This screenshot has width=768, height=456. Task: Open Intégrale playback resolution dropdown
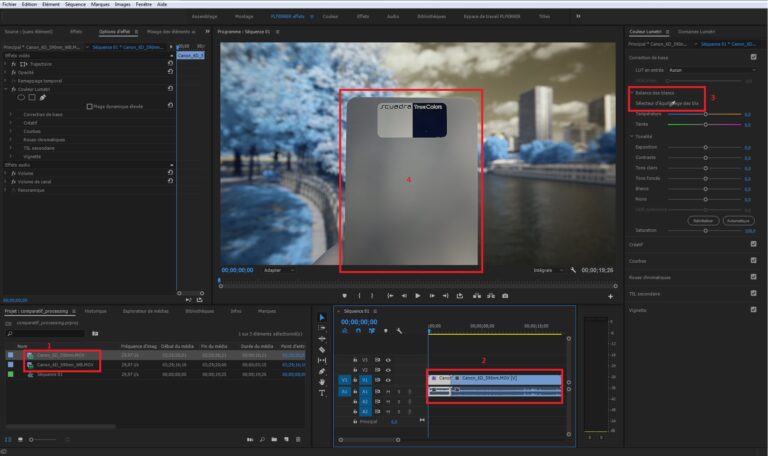[x=548, y=270]
